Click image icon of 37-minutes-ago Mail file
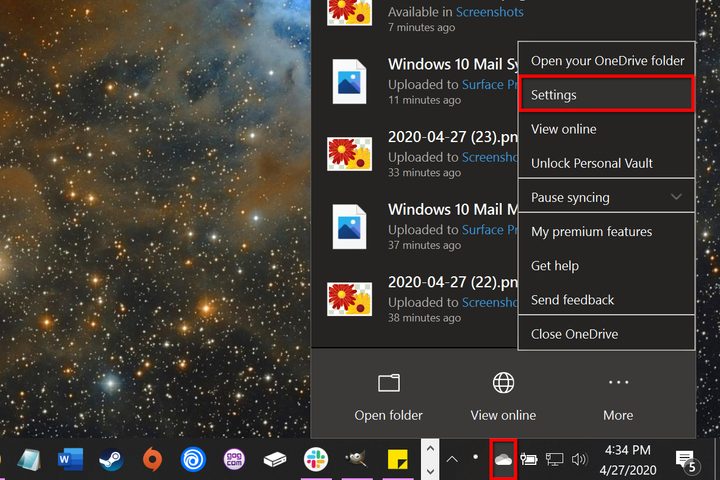Screen dimensions: 720x480 click(349, 226)
